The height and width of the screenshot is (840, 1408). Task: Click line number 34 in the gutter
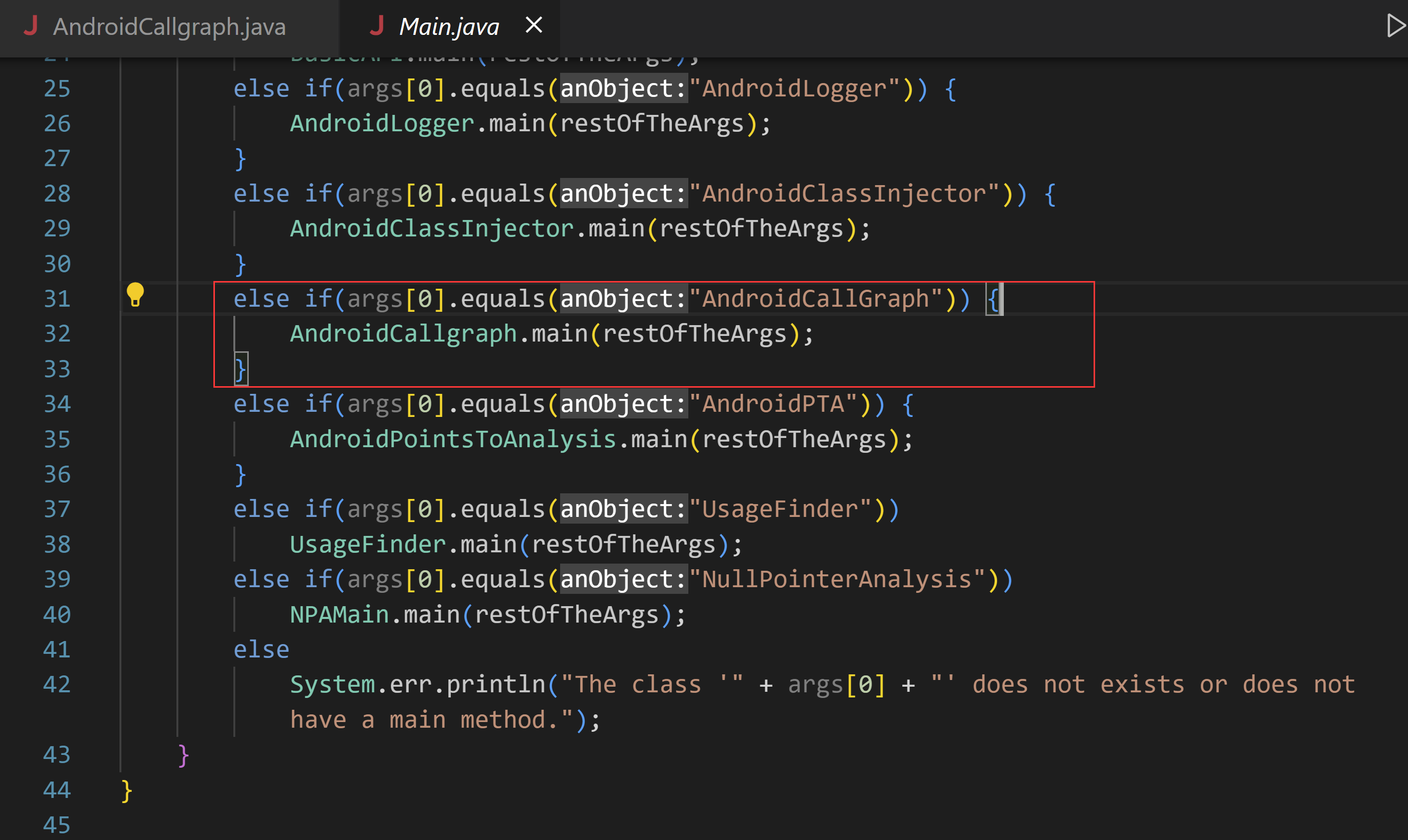[56, 404]
